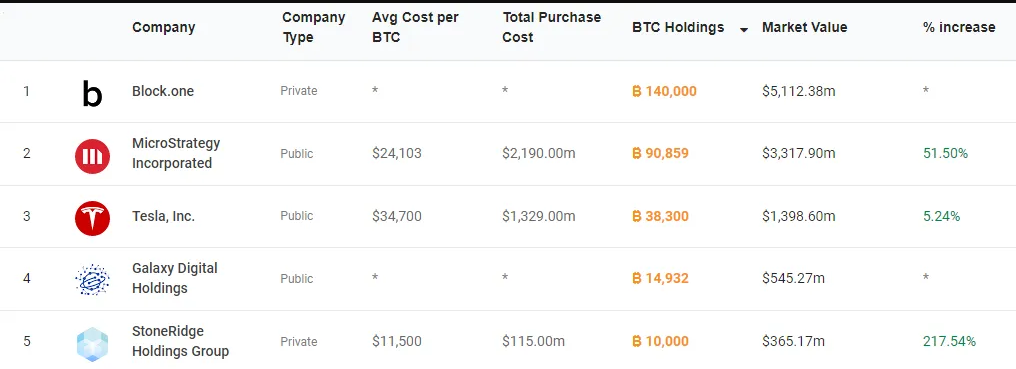Image resolution: width=1016 pixels, height=369 pixels.
Task: Select Public type cell for MicroStrategy
Action: click(297, 154)
